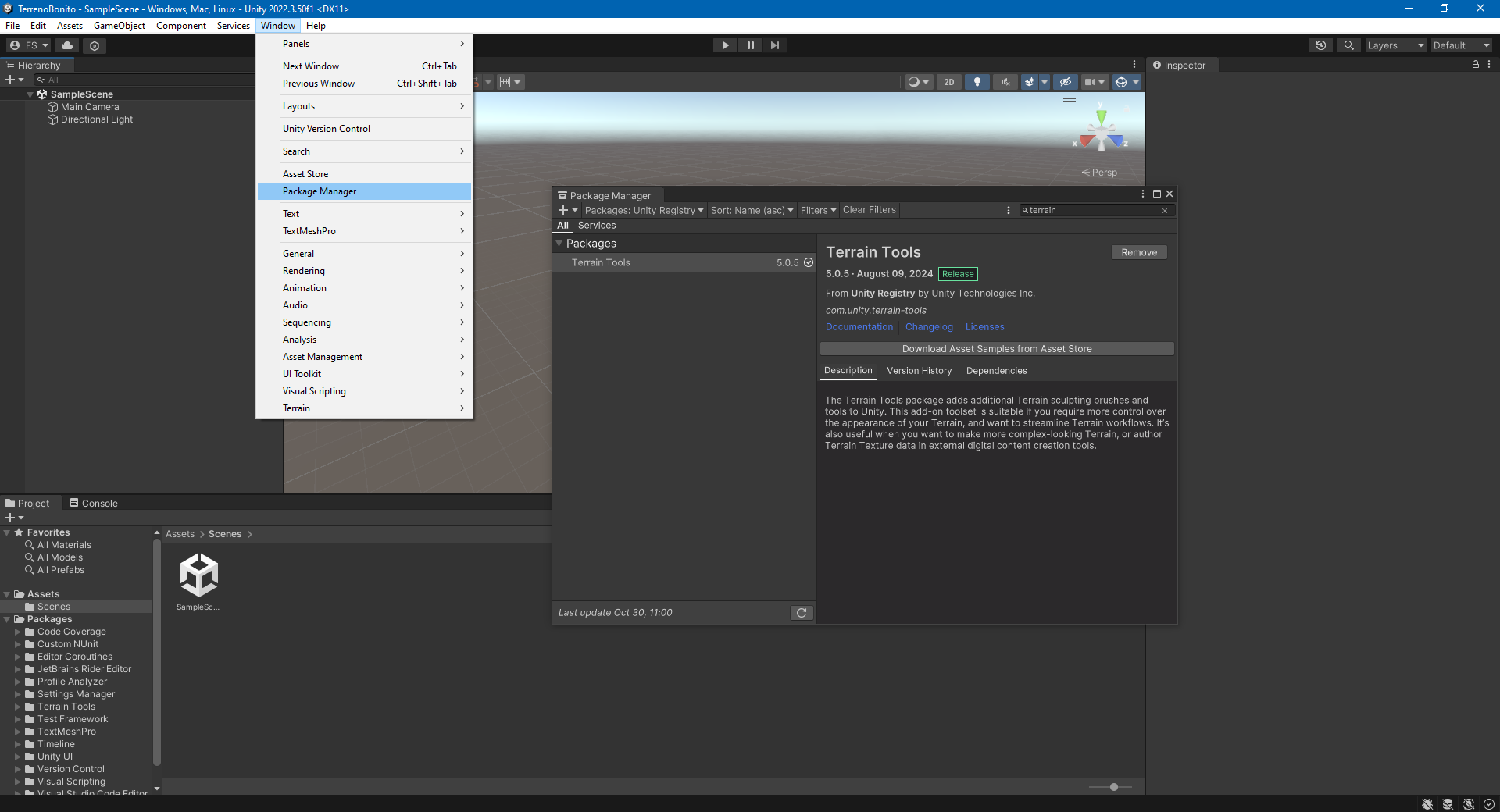Click the Pause playback button
Screen dimensions: 1500x812
(x=750, y=45)
